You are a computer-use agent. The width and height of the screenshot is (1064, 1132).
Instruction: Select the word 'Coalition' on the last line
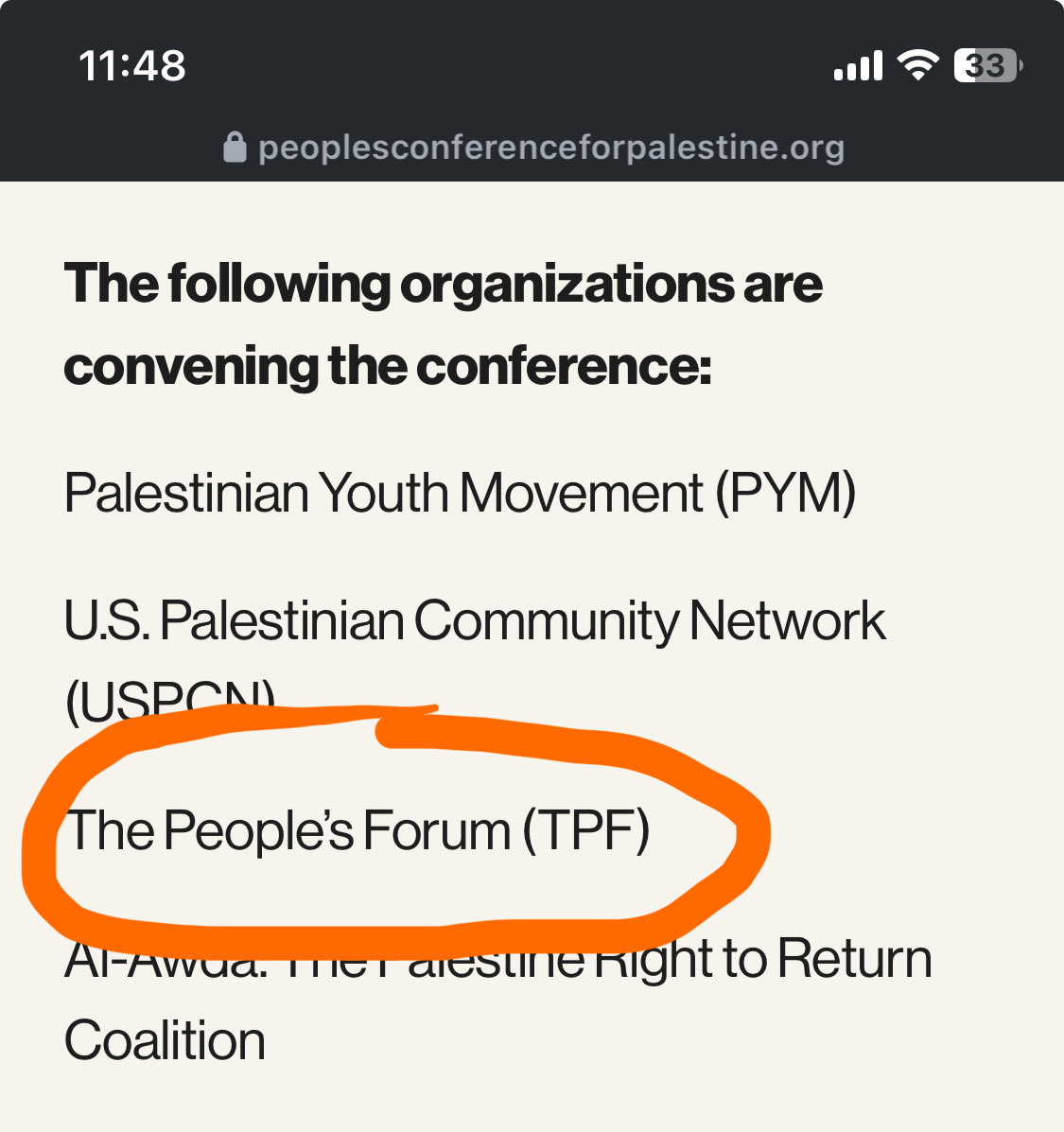pyautogui.click(x=166, y=1041)
